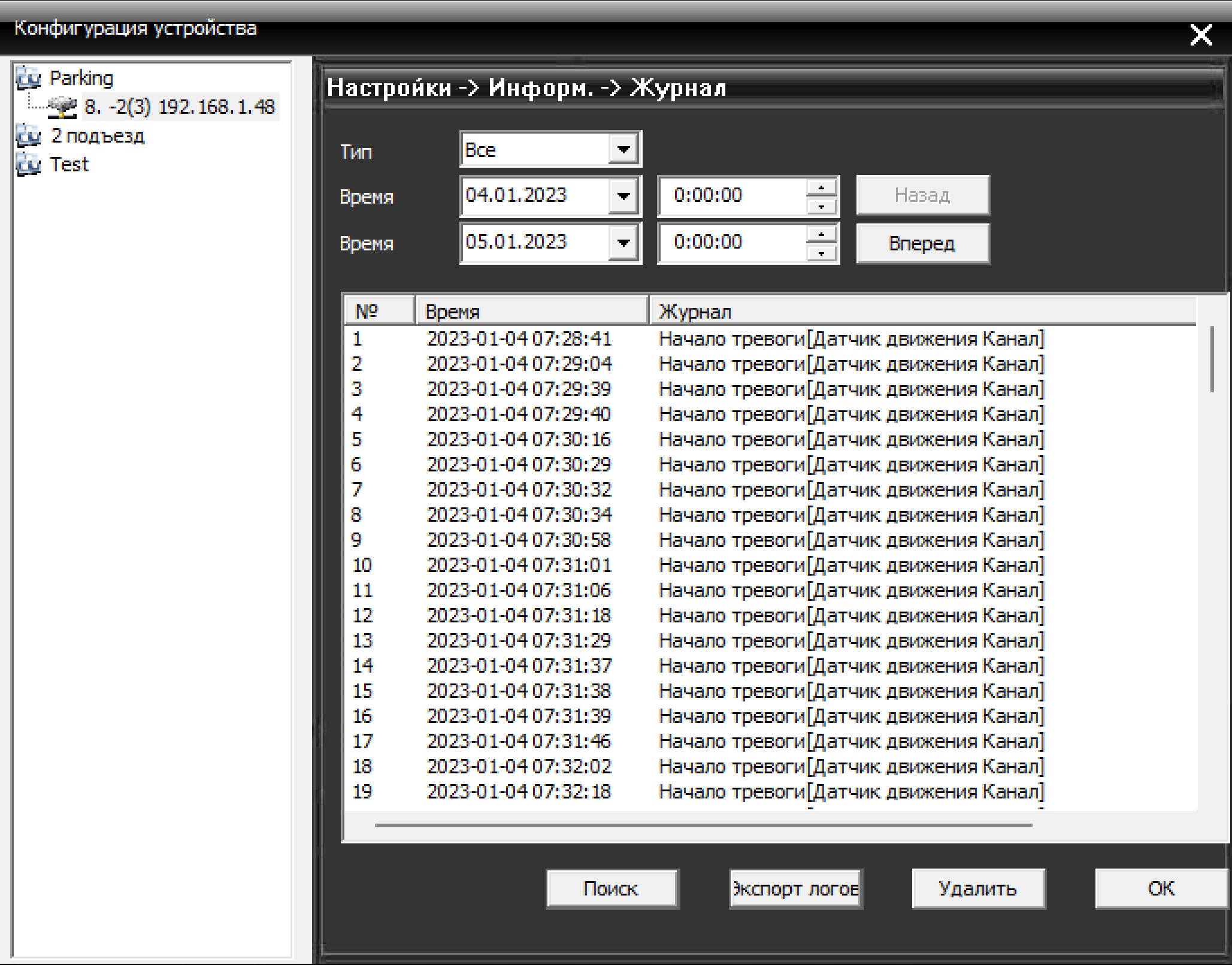Click the Parking group folder icon
The image size is (1232, 965).
pos(28,78)
